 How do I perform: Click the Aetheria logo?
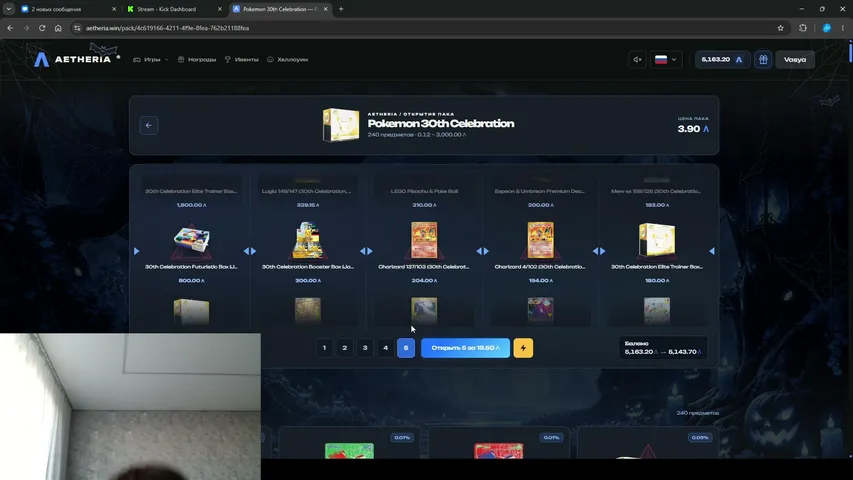72,59
